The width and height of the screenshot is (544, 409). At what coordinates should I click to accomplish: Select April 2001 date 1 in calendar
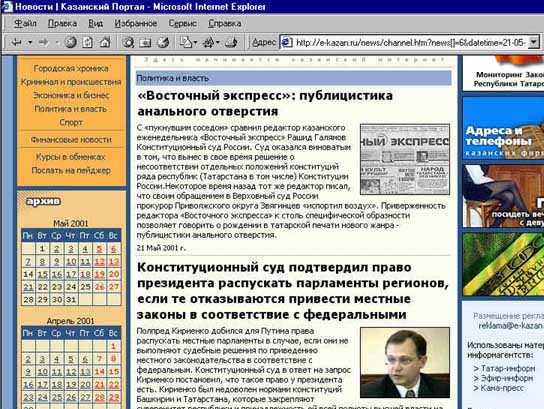coord(113,346)
